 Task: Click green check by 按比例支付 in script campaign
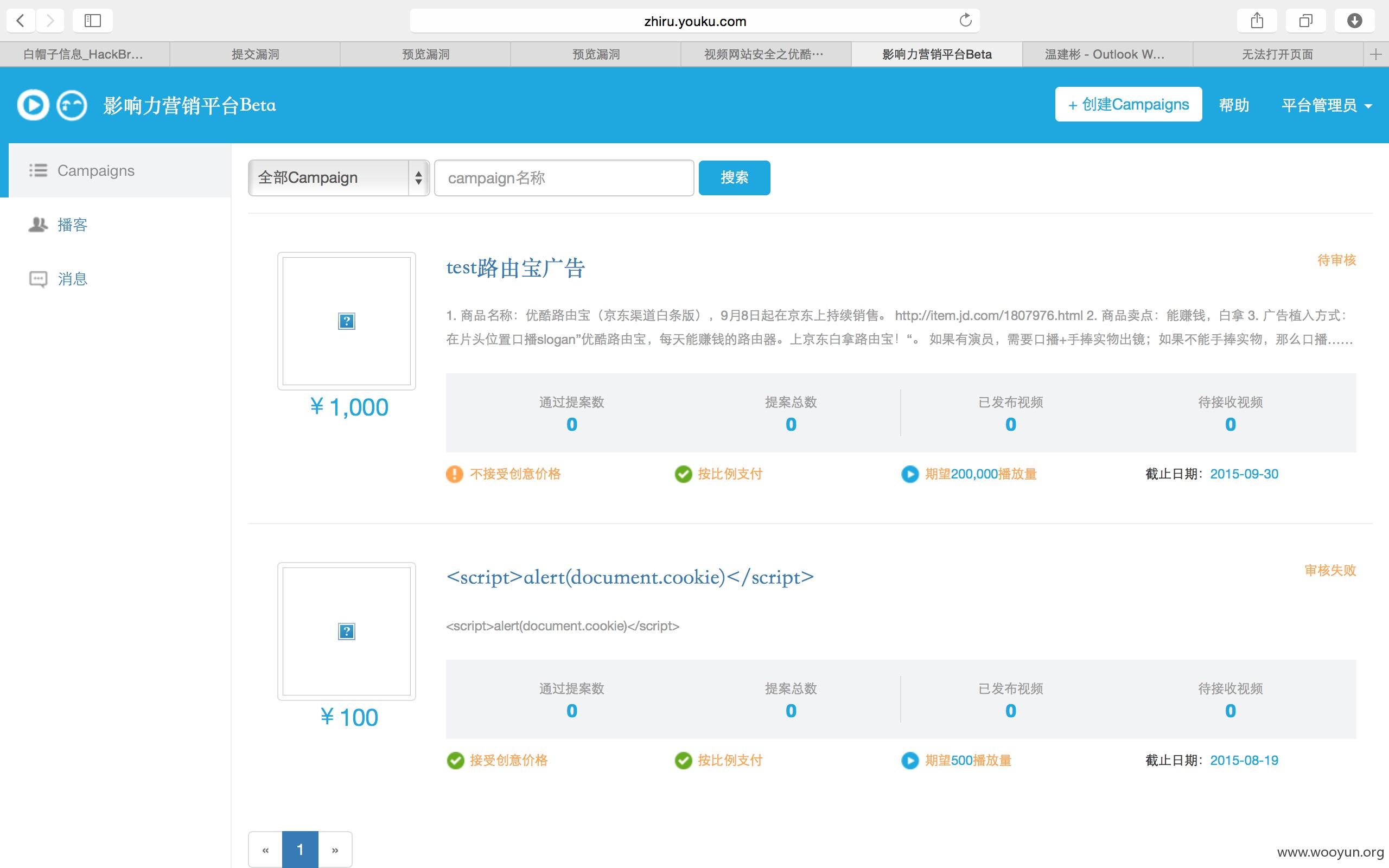(683, 761)
